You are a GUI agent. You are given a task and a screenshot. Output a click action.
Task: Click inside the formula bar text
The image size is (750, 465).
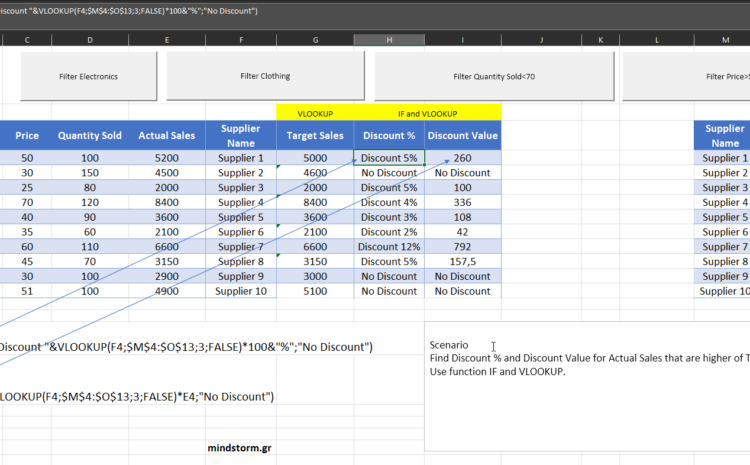pyautogui.click(x=129, y=11)
